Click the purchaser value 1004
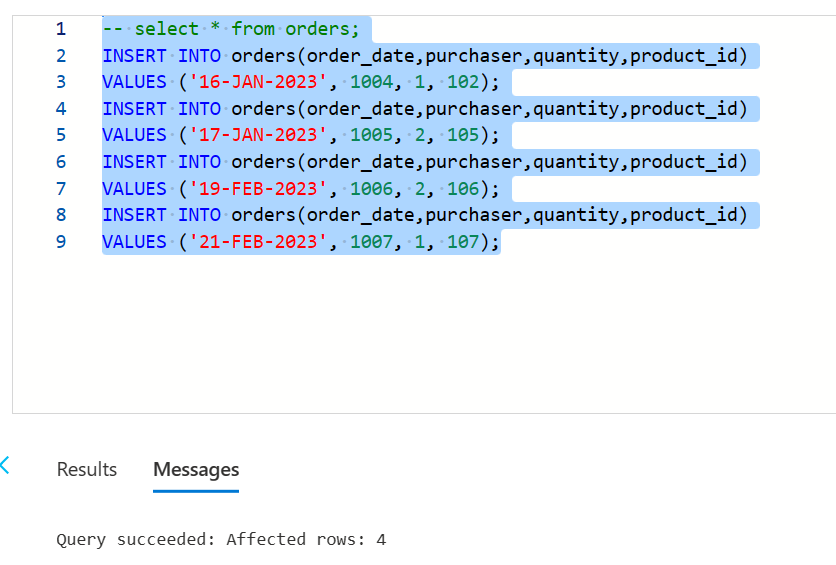This screenshot has height=565, width=836. pyautogui.click(x=371, y=82)
